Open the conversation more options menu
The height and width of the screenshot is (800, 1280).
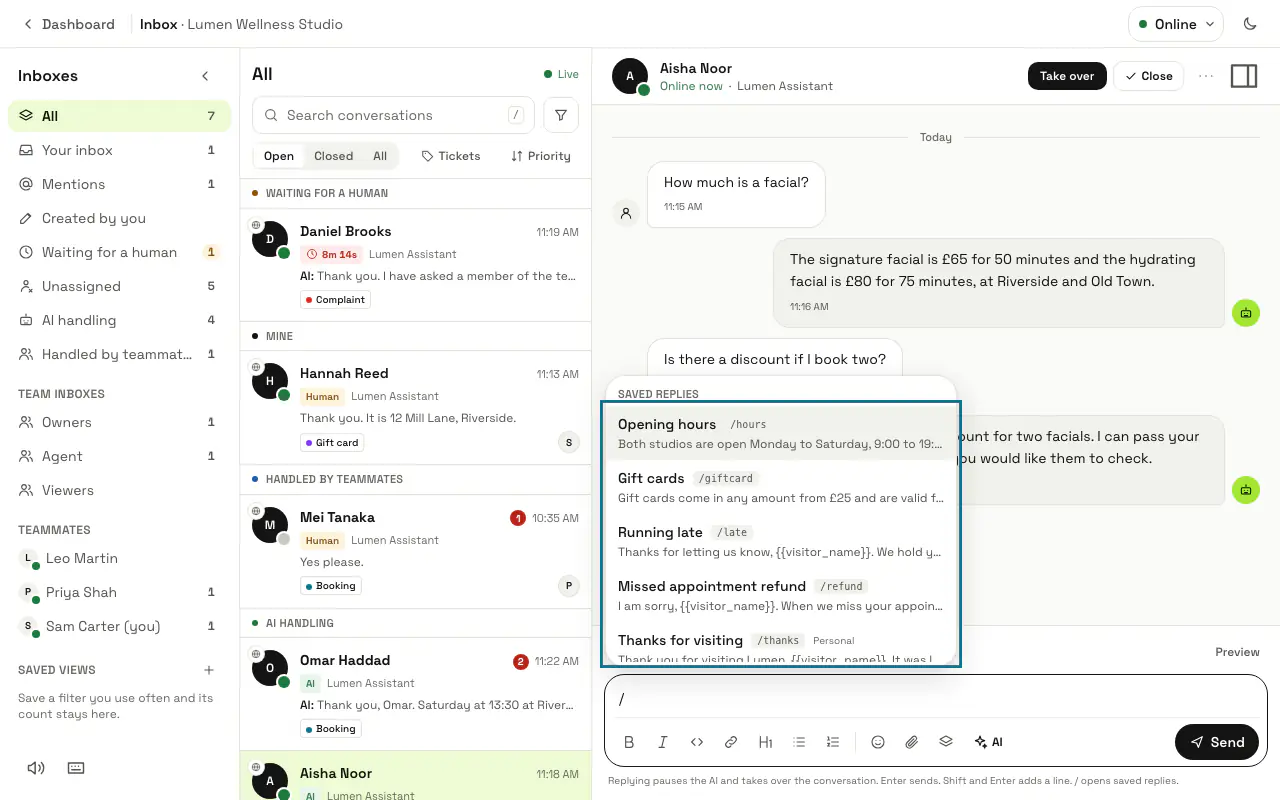[x=1206, y=76]
